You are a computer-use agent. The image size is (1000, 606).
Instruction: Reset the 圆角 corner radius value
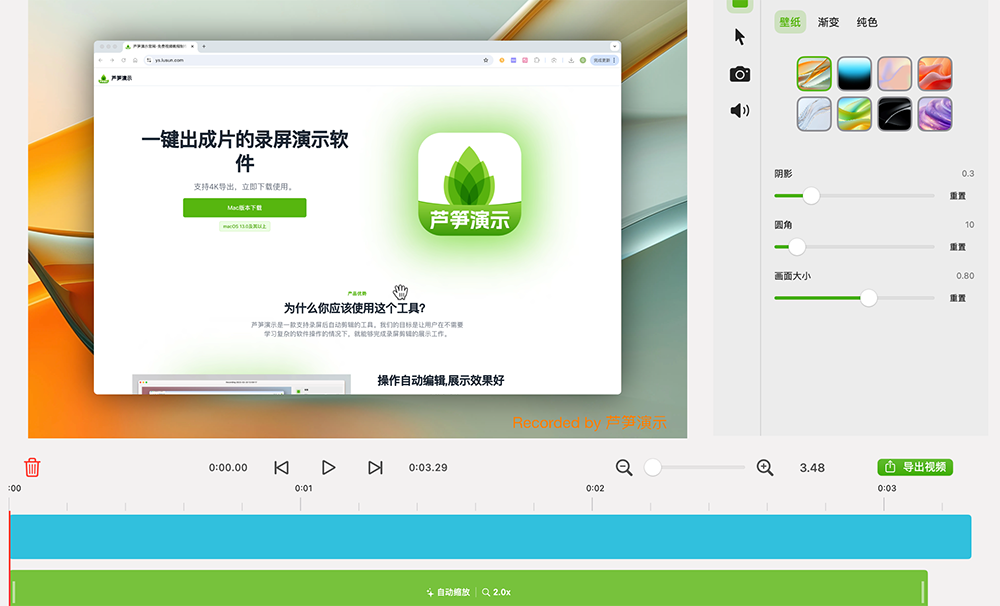[958, 247]
